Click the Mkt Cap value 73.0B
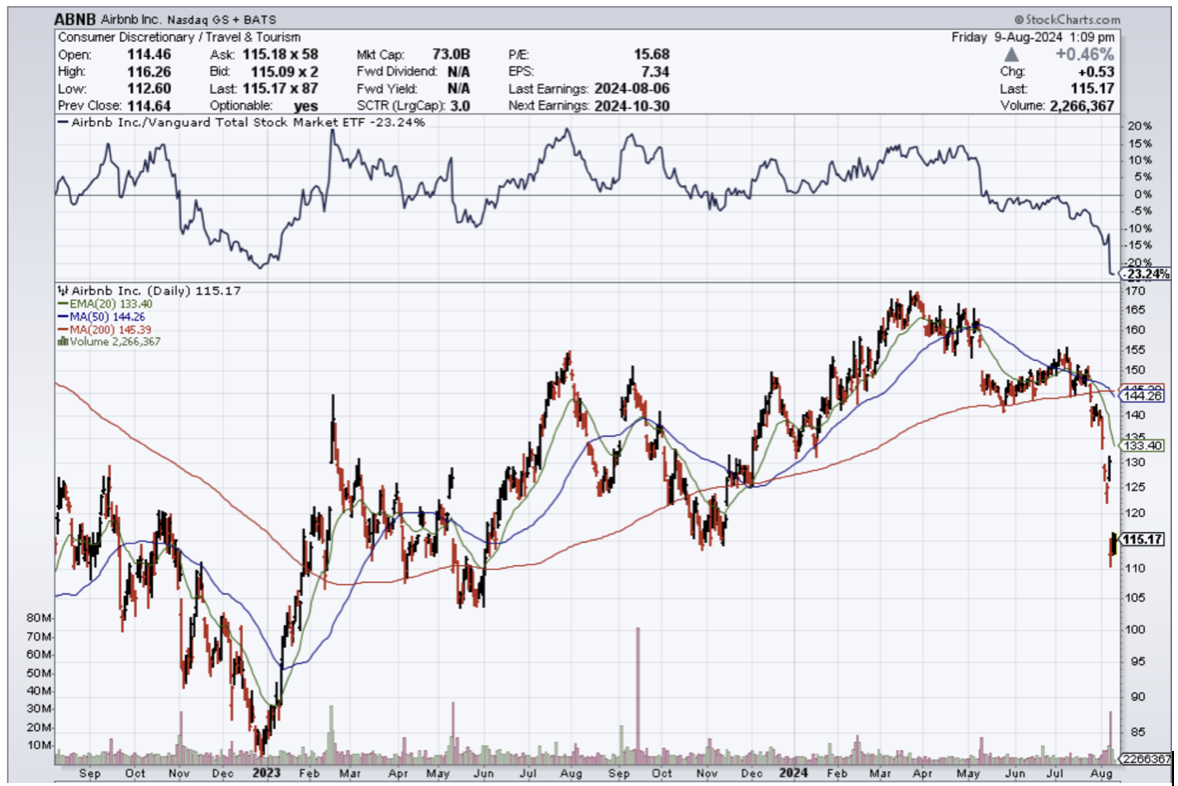The width and height of the screenshot is (1178, 786). (x=451, y=54)
